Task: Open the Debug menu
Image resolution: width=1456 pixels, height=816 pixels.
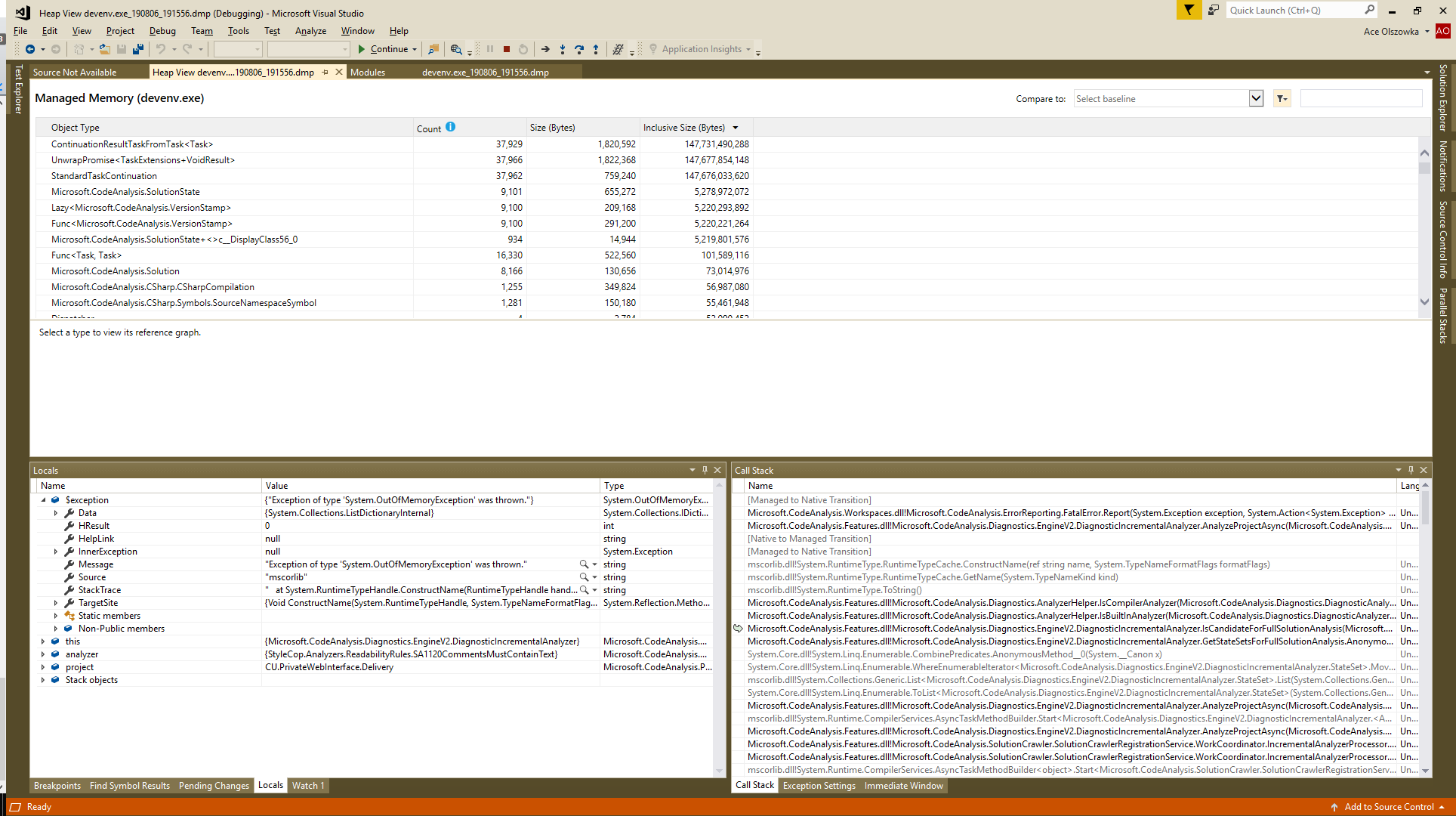Action: (162, 31)
